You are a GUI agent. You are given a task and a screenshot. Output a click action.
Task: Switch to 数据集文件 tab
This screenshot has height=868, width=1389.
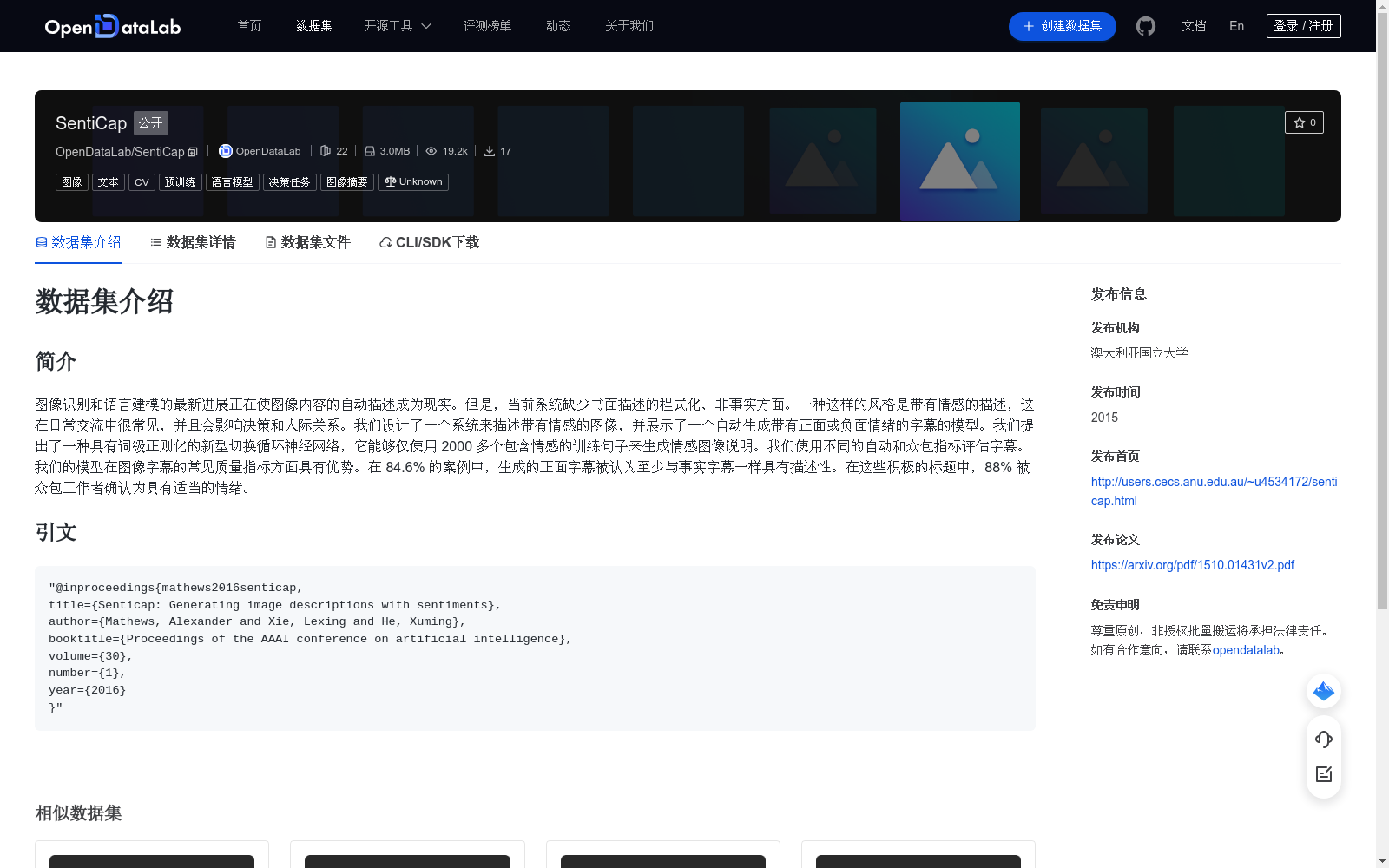pyautogui.click(x=307, y=242)
